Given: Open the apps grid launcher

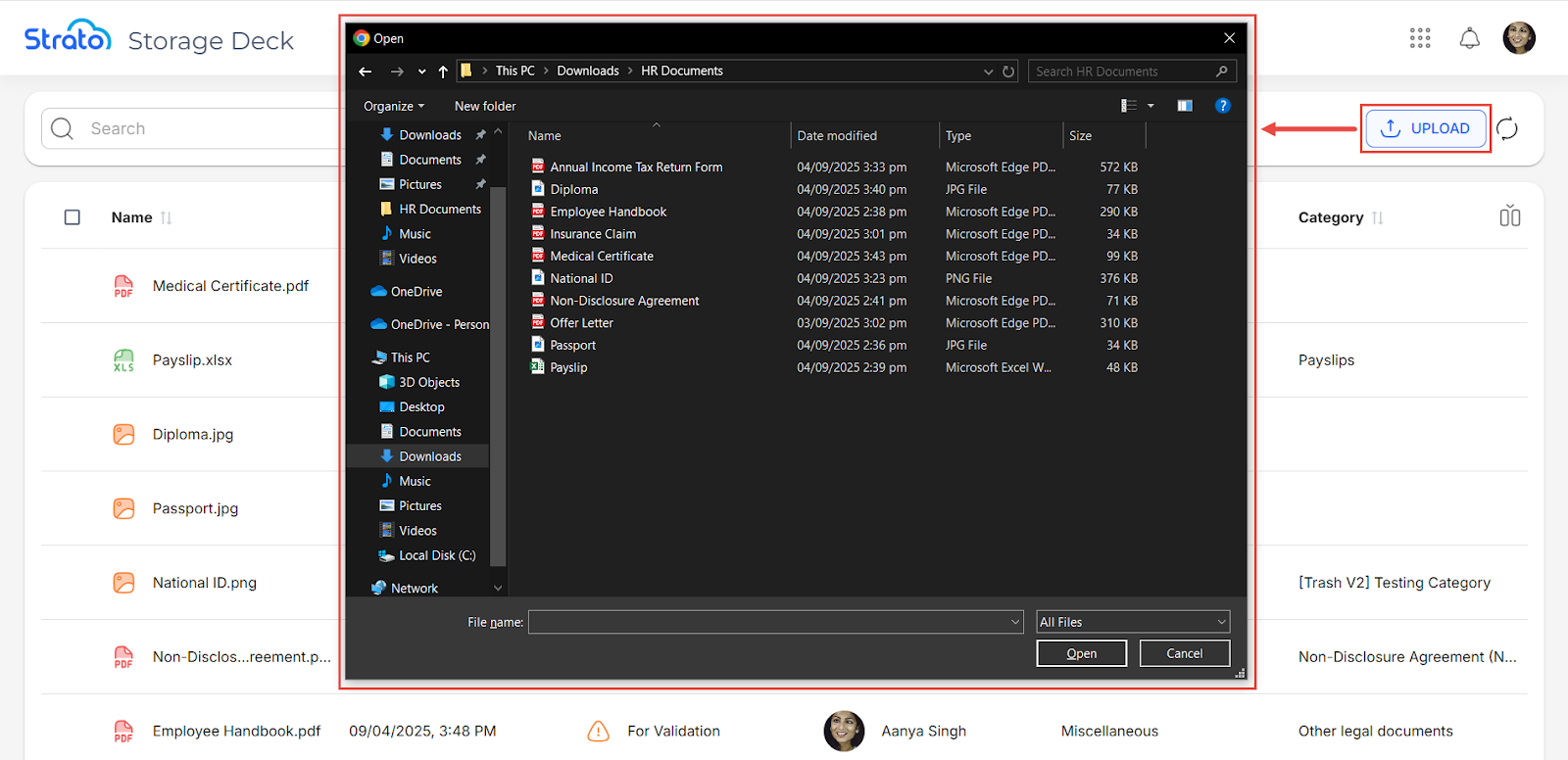Looking at the screenshot, I should pyautogui.click(x=1420, y=38).
